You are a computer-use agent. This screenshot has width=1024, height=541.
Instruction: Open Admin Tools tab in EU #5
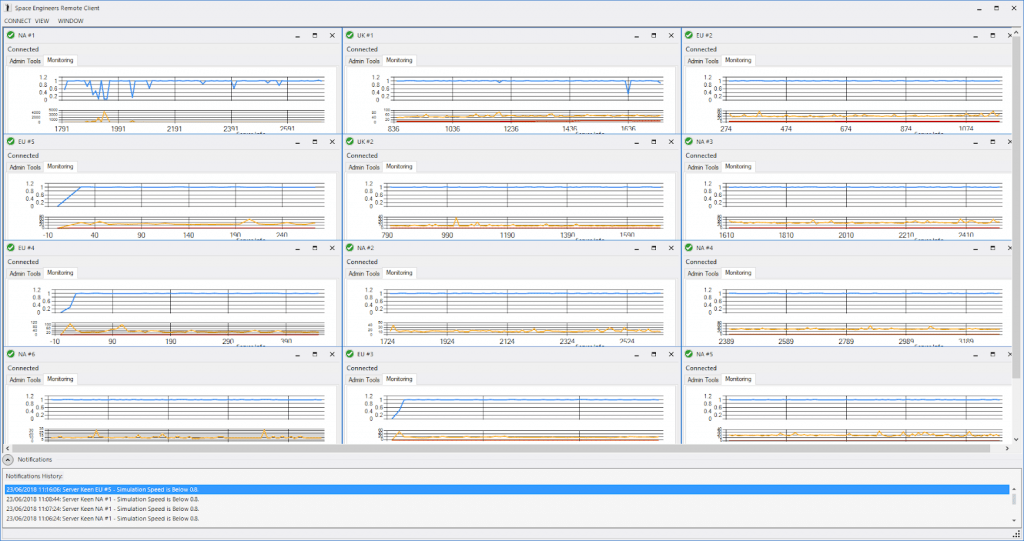(x=25, y=167)
